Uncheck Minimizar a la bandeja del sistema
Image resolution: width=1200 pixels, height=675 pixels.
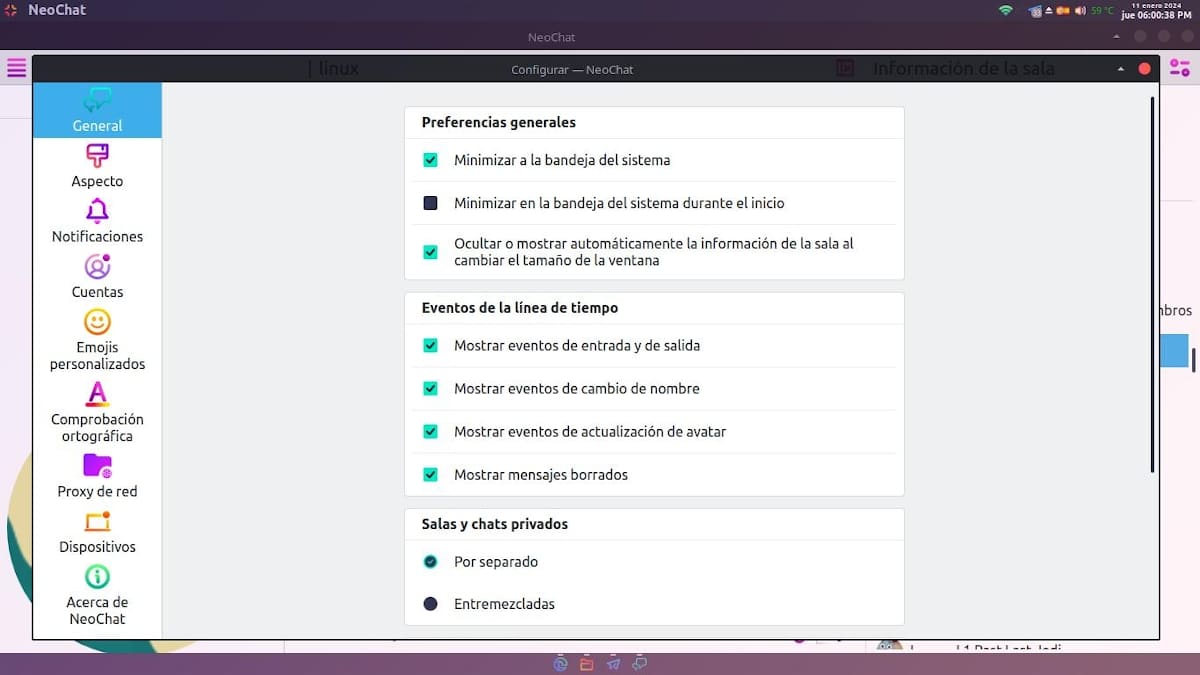click(430, 160)
